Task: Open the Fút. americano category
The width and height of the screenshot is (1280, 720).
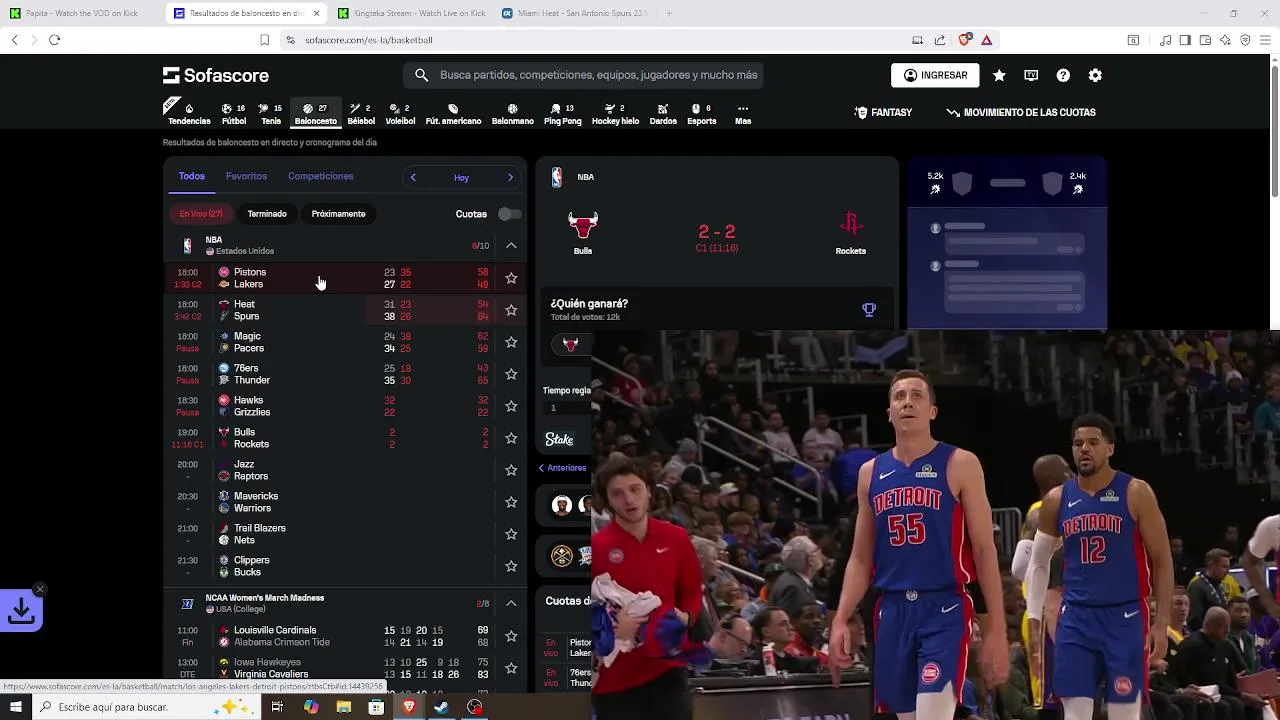Action: [453, 114]
